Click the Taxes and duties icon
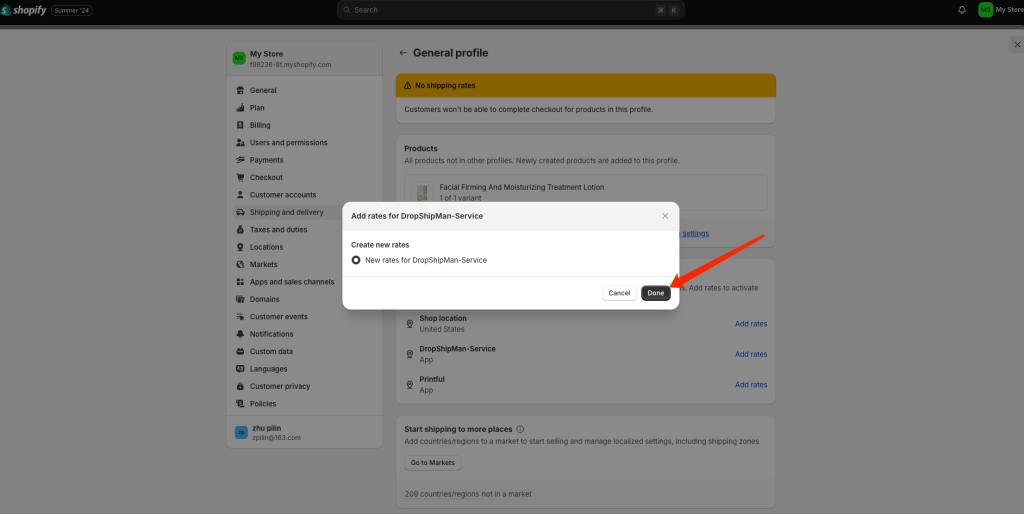Image resolution: width=1024 pixels, height=514 pixels. coord(240,230)
